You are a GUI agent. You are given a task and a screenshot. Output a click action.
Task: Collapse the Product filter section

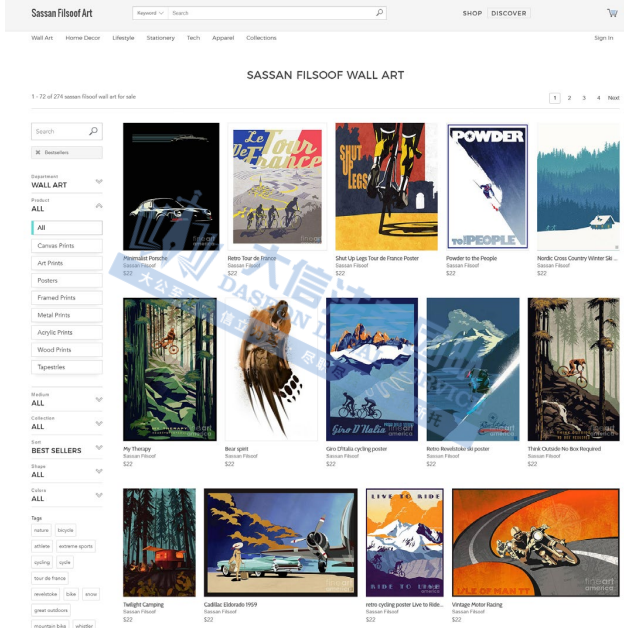(98, 205)
